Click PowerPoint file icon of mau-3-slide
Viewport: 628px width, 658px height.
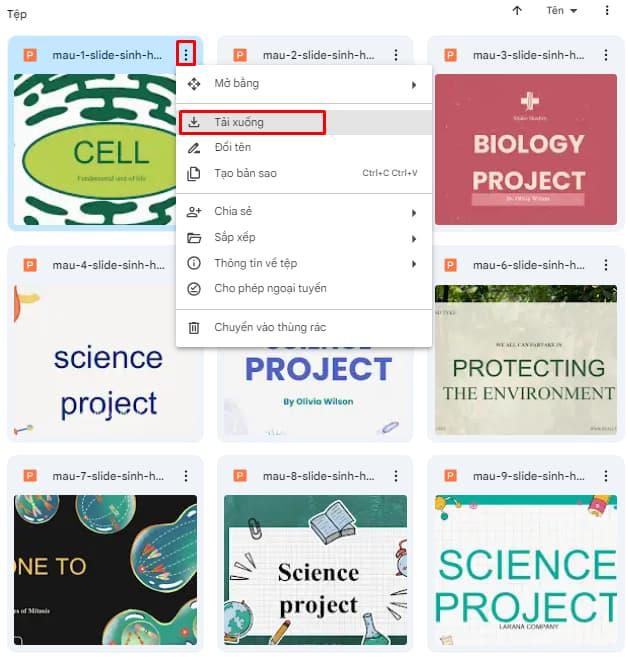coord(450,55)
